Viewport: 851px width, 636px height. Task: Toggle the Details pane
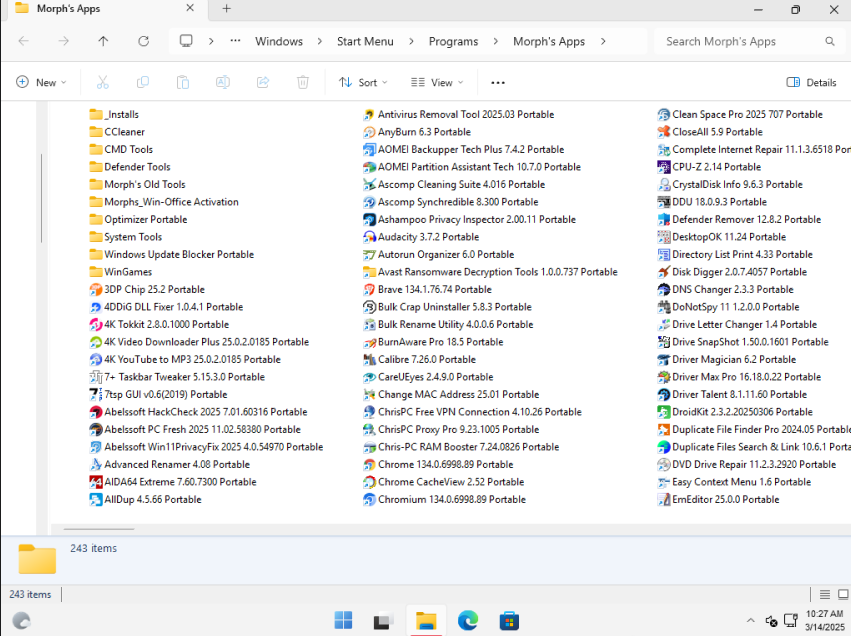(811, 82)
